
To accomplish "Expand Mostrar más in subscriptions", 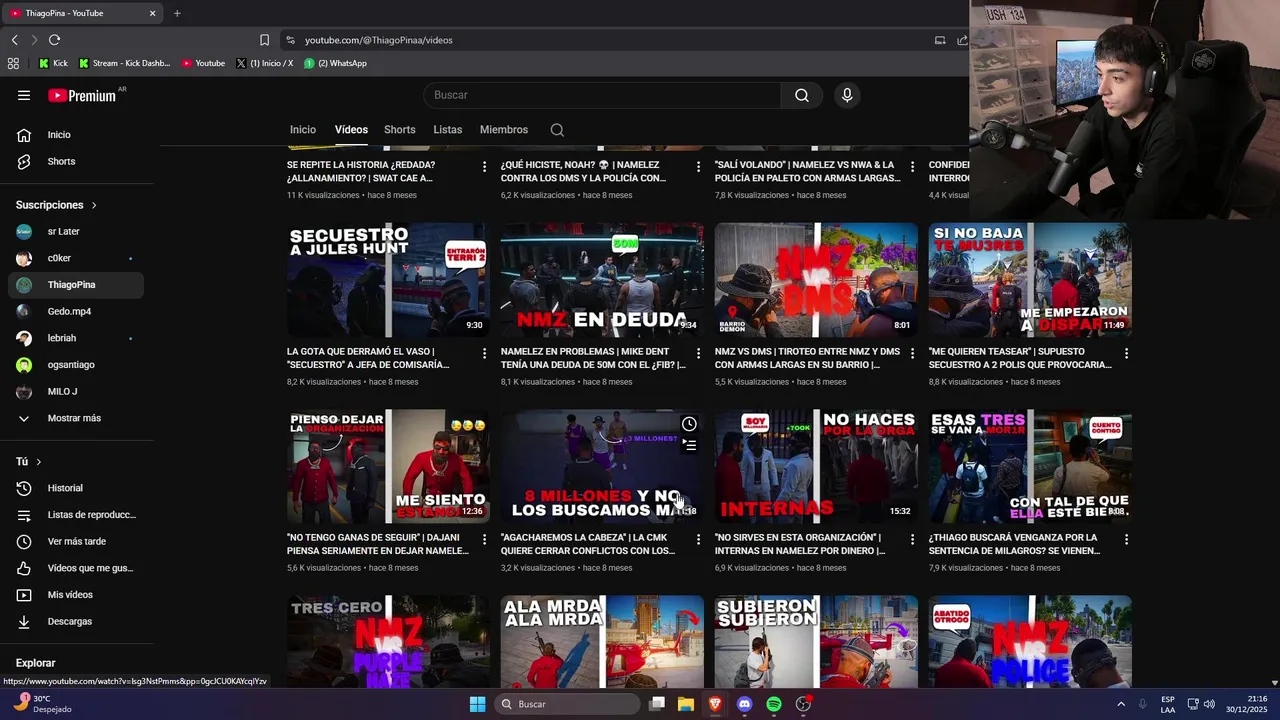I will coord(76,418).
